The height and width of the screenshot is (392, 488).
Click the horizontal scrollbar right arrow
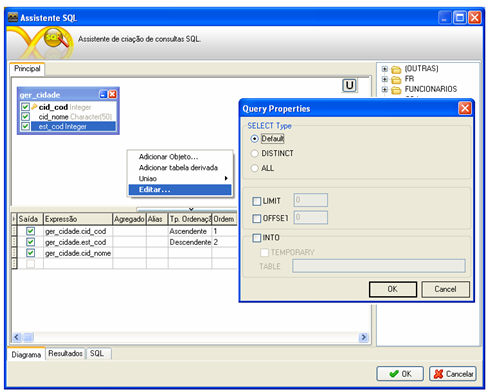click(x=364, y=337)
